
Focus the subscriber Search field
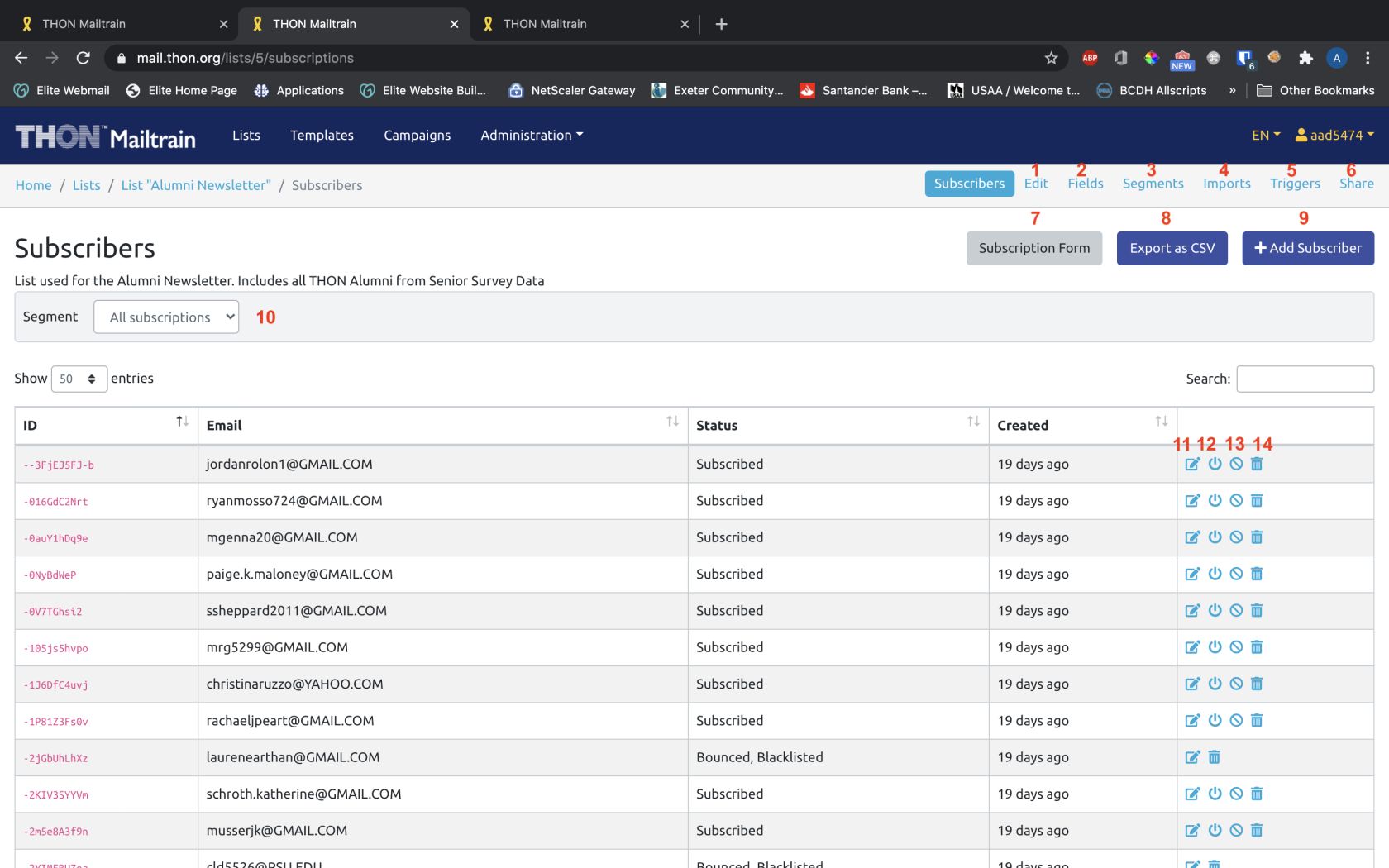(x=1305, y=379)
